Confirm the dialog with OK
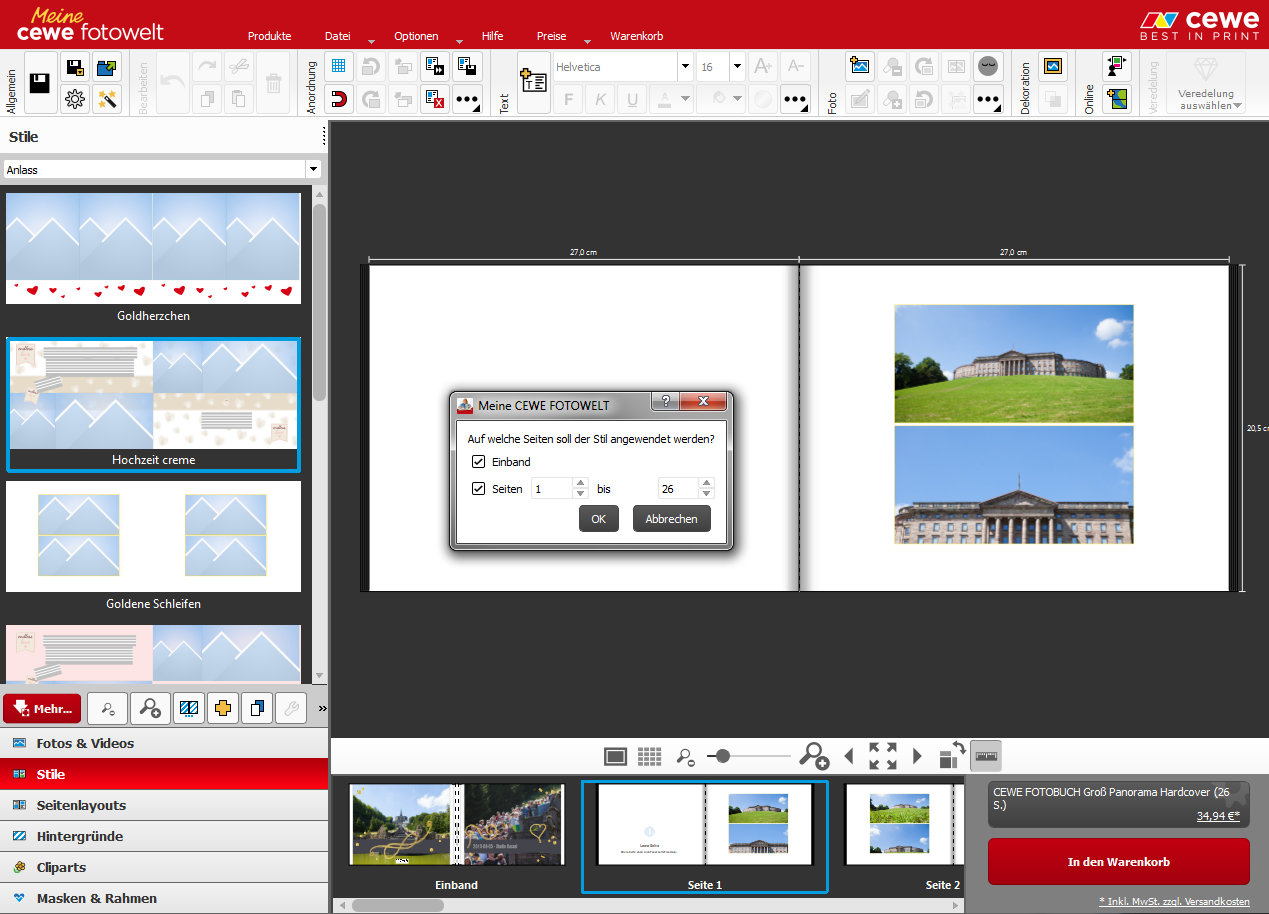The width and height of the screenshot is (1269, 914). (598, 519)
